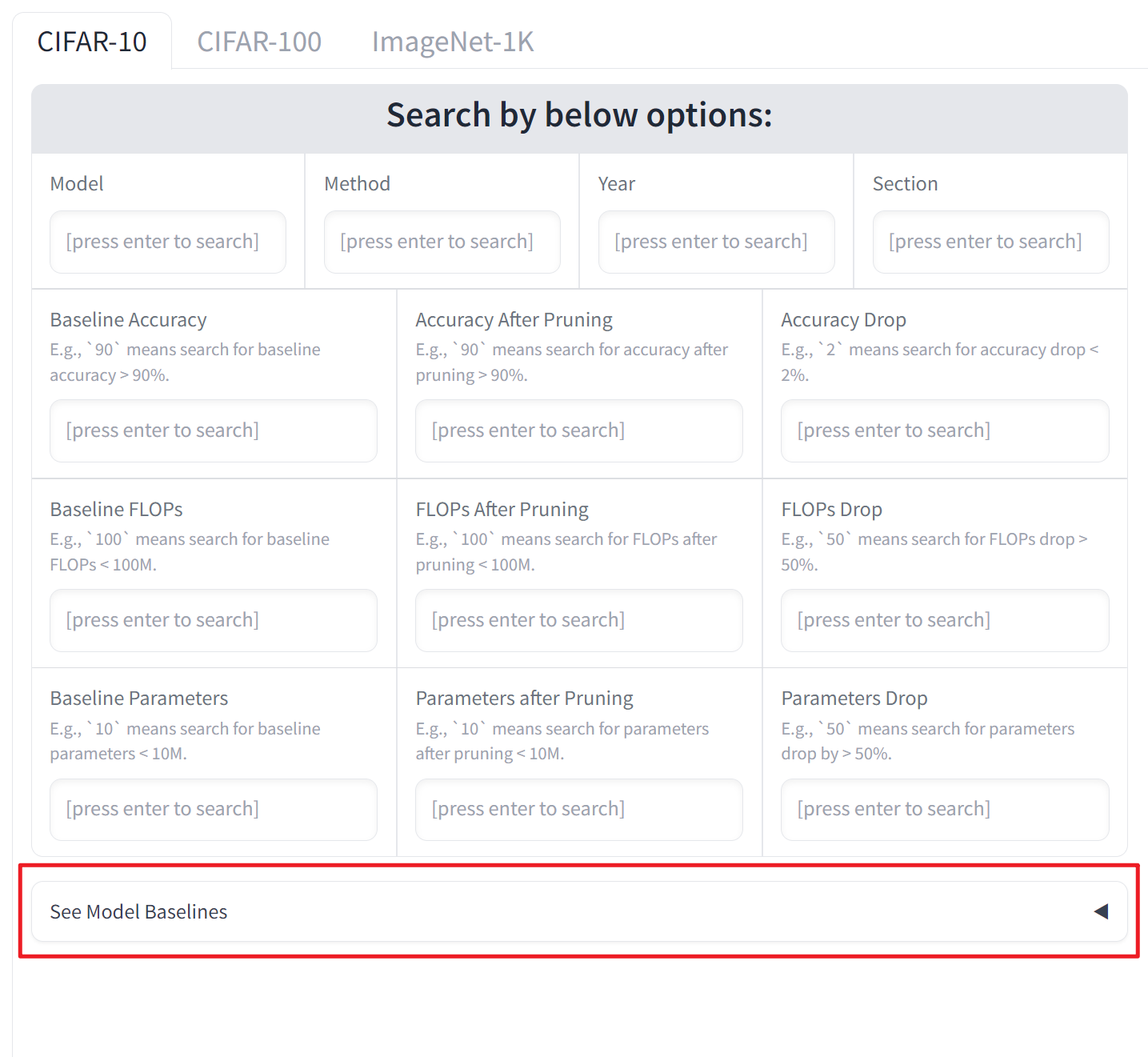Screen dimensions: 1148x1057
Task: Click hint text 'FLOPs drop > 50%'
Action: (x=934, y=552)
